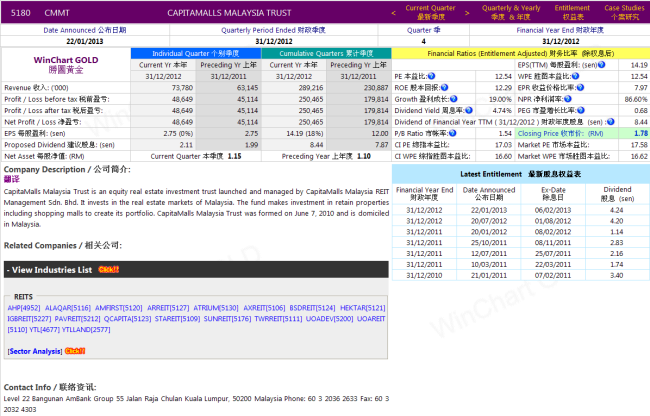Open the Case Studies tab

(x=624, y=12)
